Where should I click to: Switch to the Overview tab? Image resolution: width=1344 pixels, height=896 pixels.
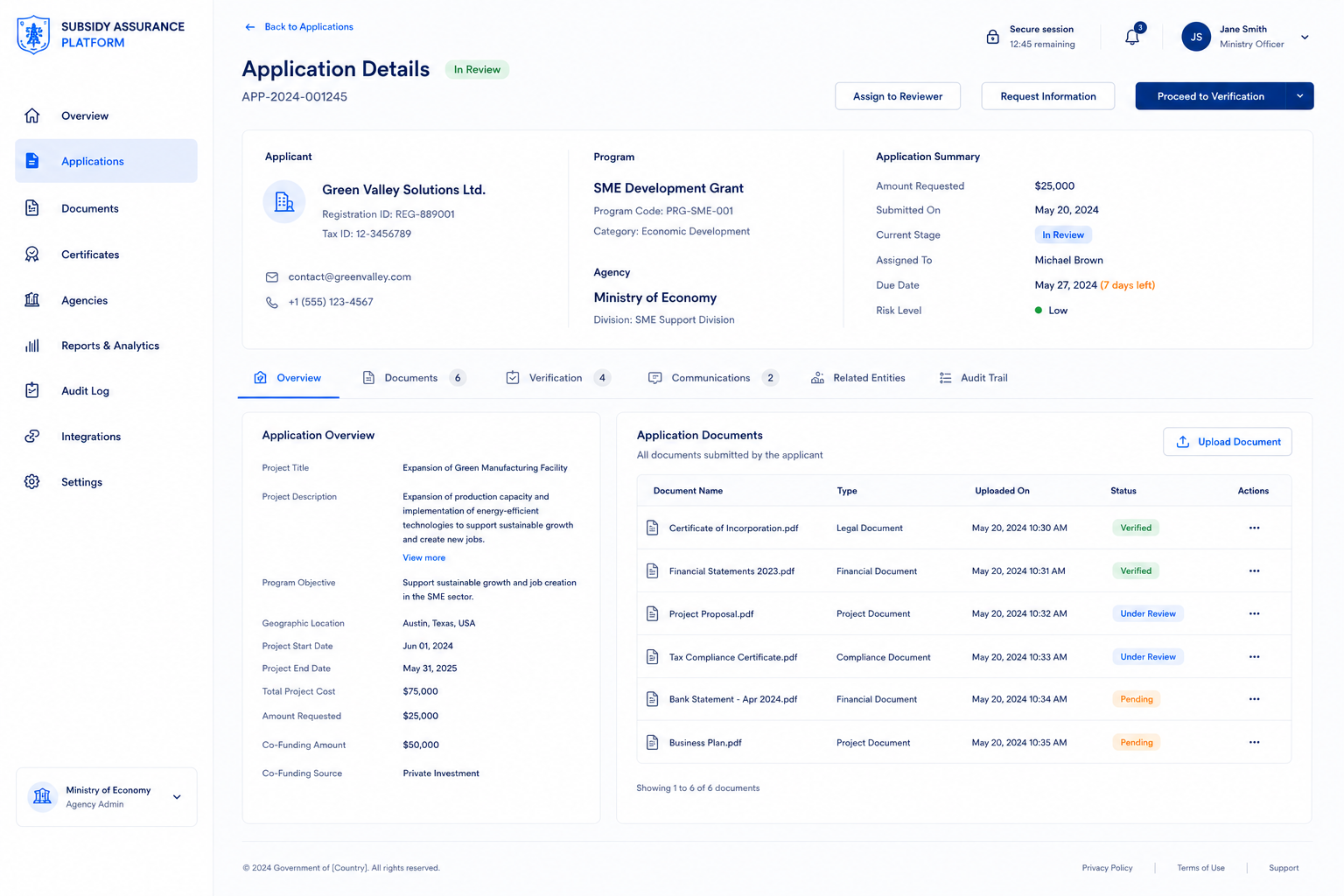(x=288, y=378)
